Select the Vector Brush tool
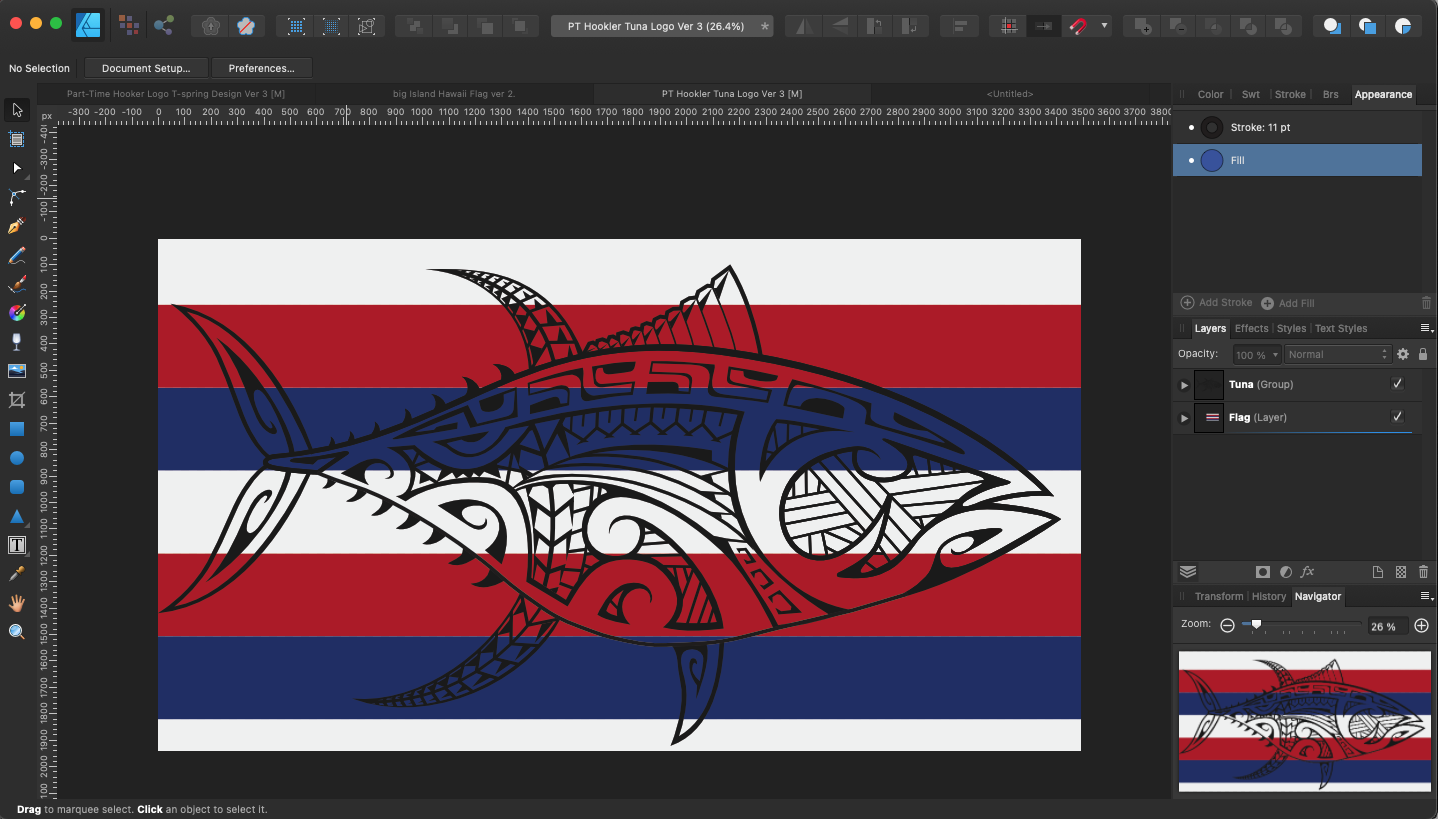This screenshot has height=819, width=1438. pos(17,285)
